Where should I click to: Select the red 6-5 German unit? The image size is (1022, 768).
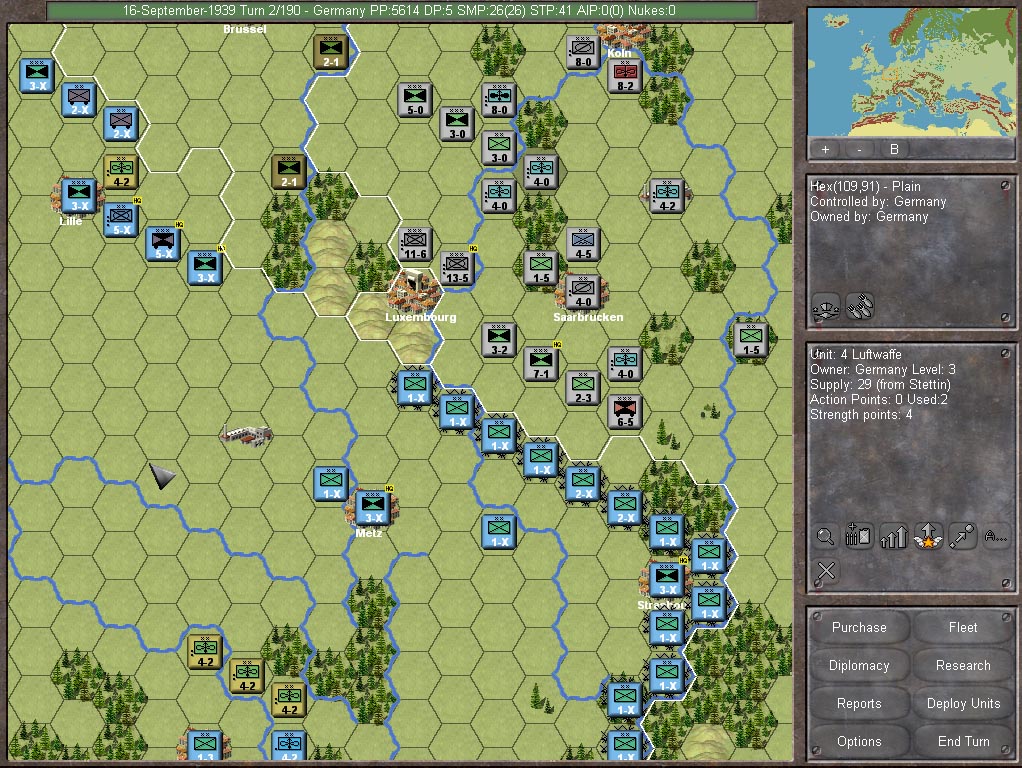pyautogui.click(x=625, y=411)
